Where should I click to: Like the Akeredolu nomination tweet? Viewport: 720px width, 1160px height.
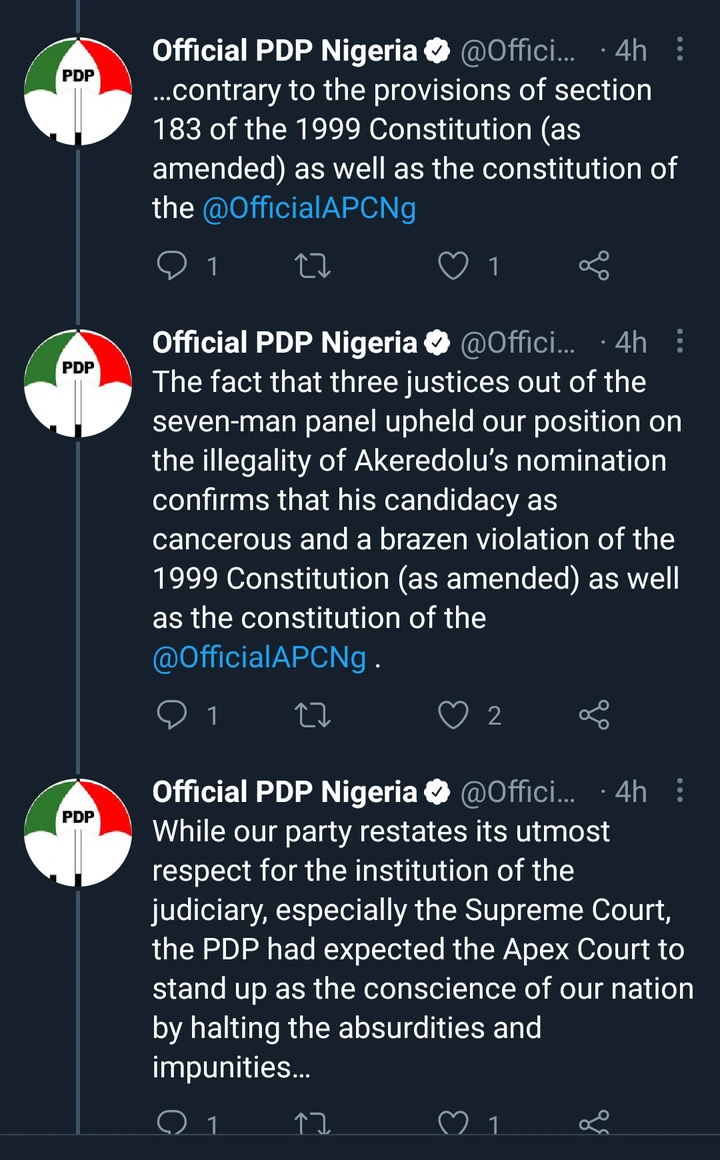tap(455, 714)
